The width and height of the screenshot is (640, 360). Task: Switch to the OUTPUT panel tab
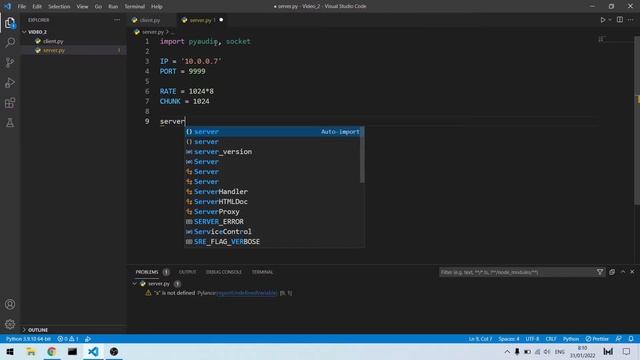pyautogui.click(x=187, y=272)
